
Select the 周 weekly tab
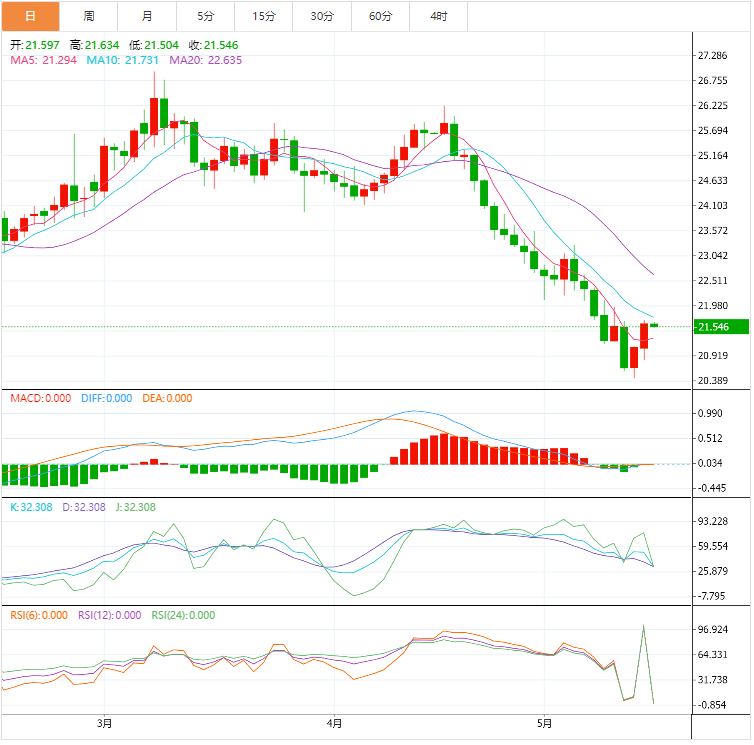coord(89,16)
